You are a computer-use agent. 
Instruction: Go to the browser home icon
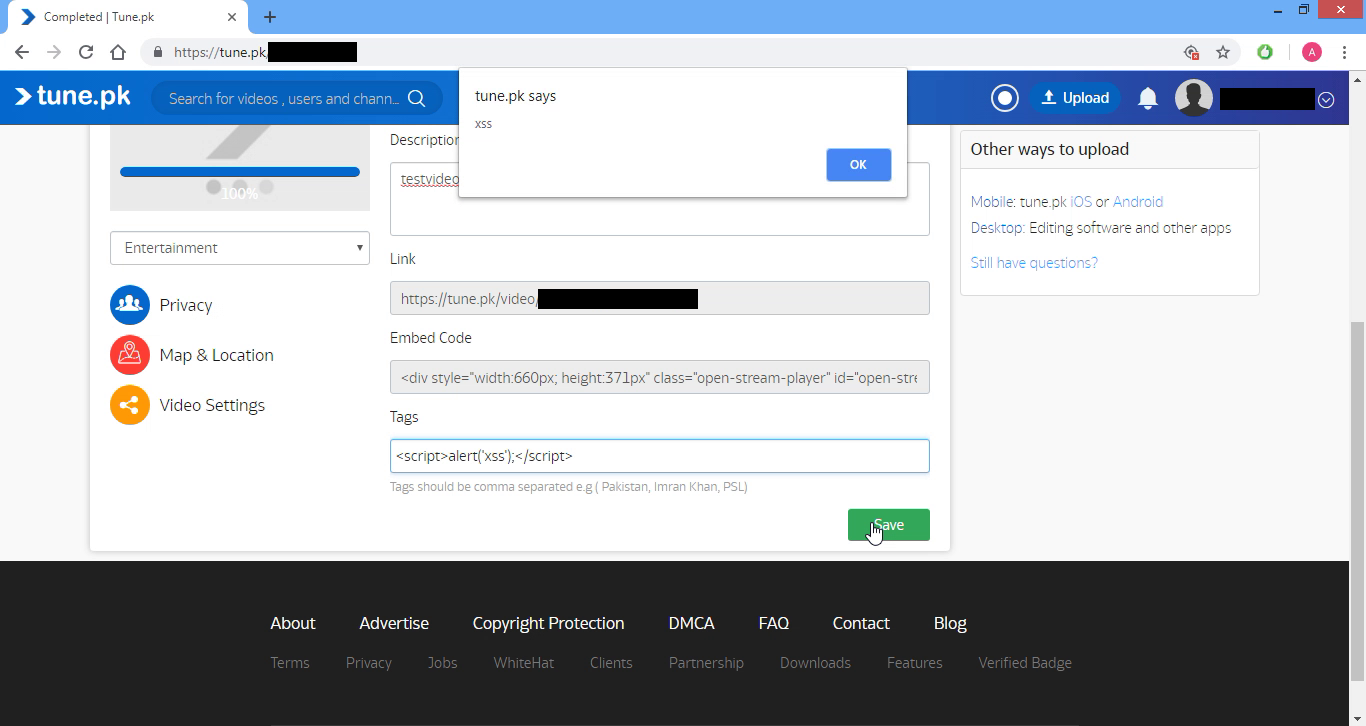[x=118, y=52]
